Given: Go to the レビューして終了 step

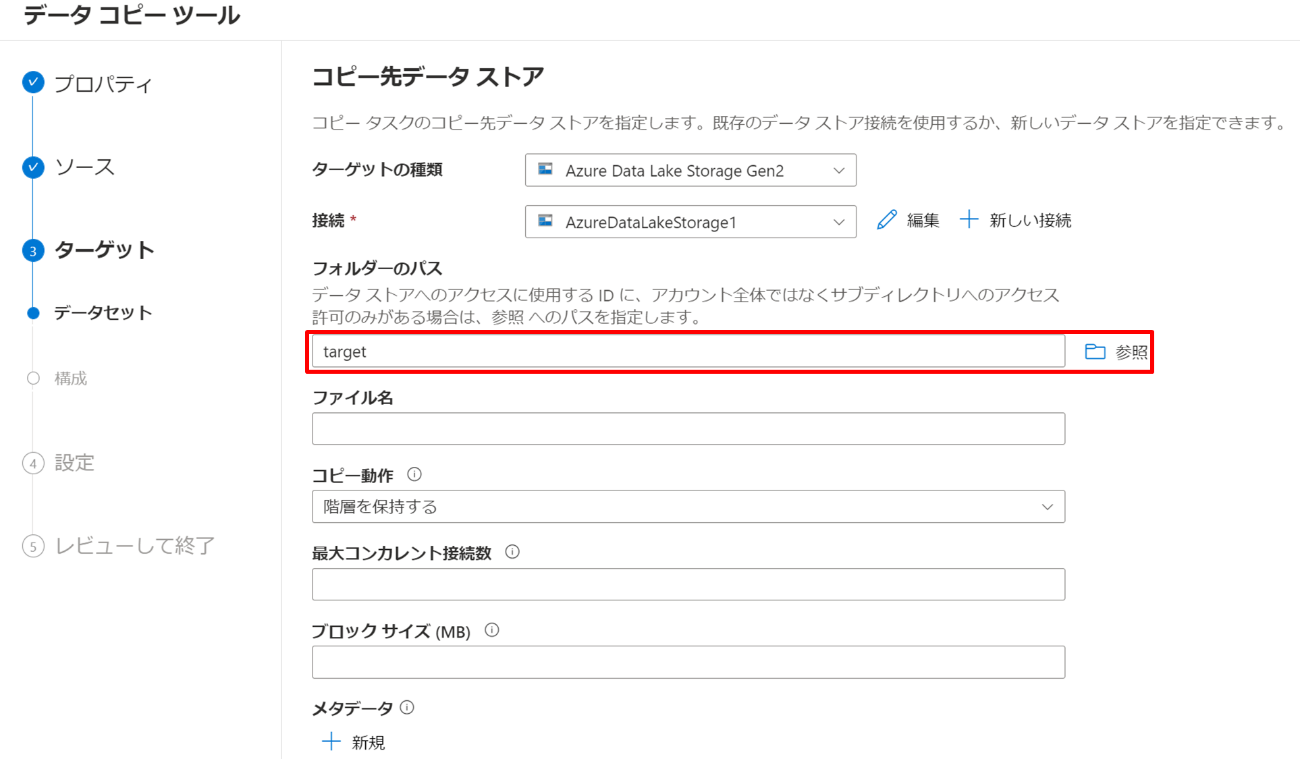Looking at the screenshot, I should (135, 546).
